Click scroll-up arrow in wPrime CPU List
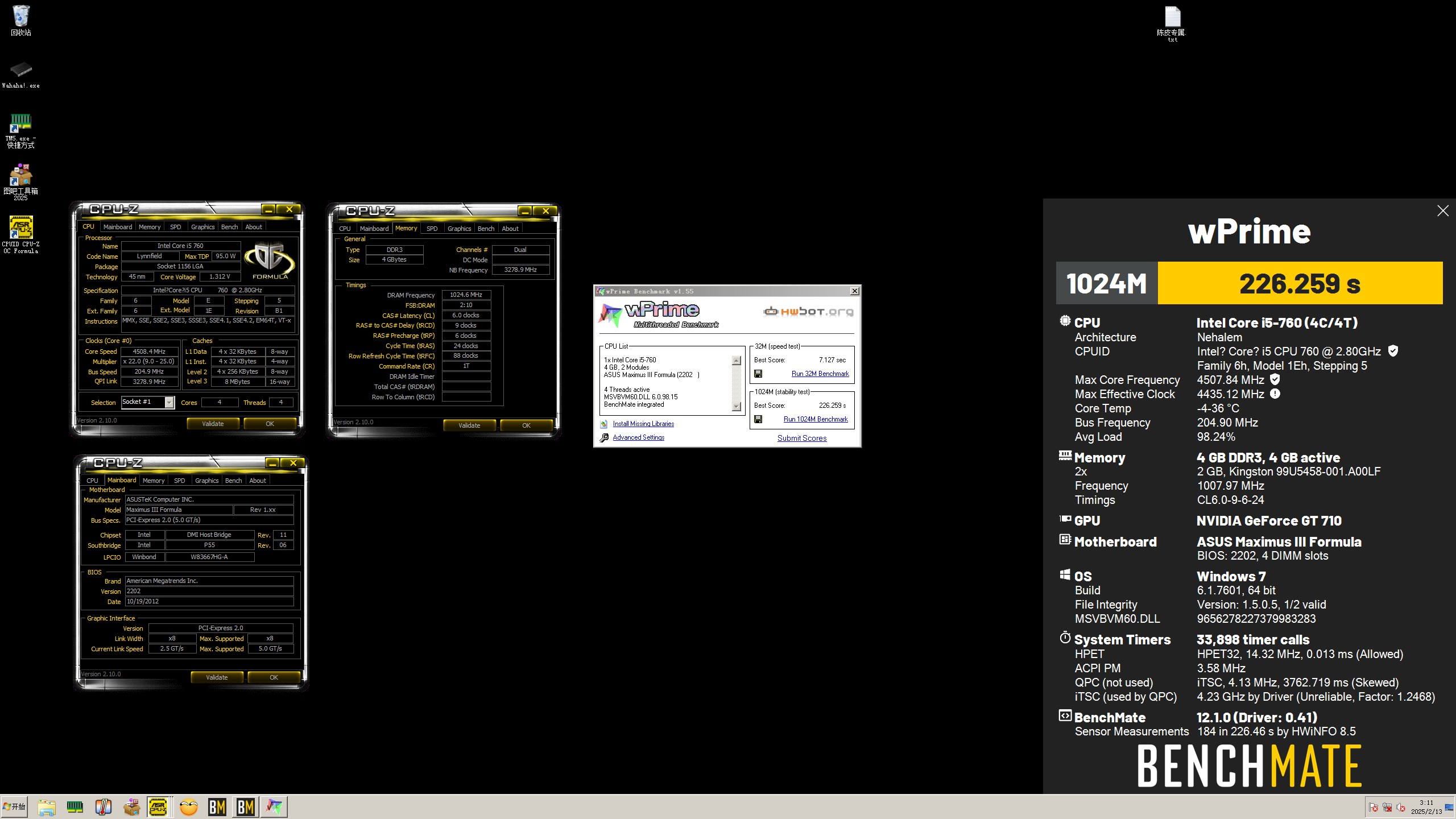 pos(737,361)
